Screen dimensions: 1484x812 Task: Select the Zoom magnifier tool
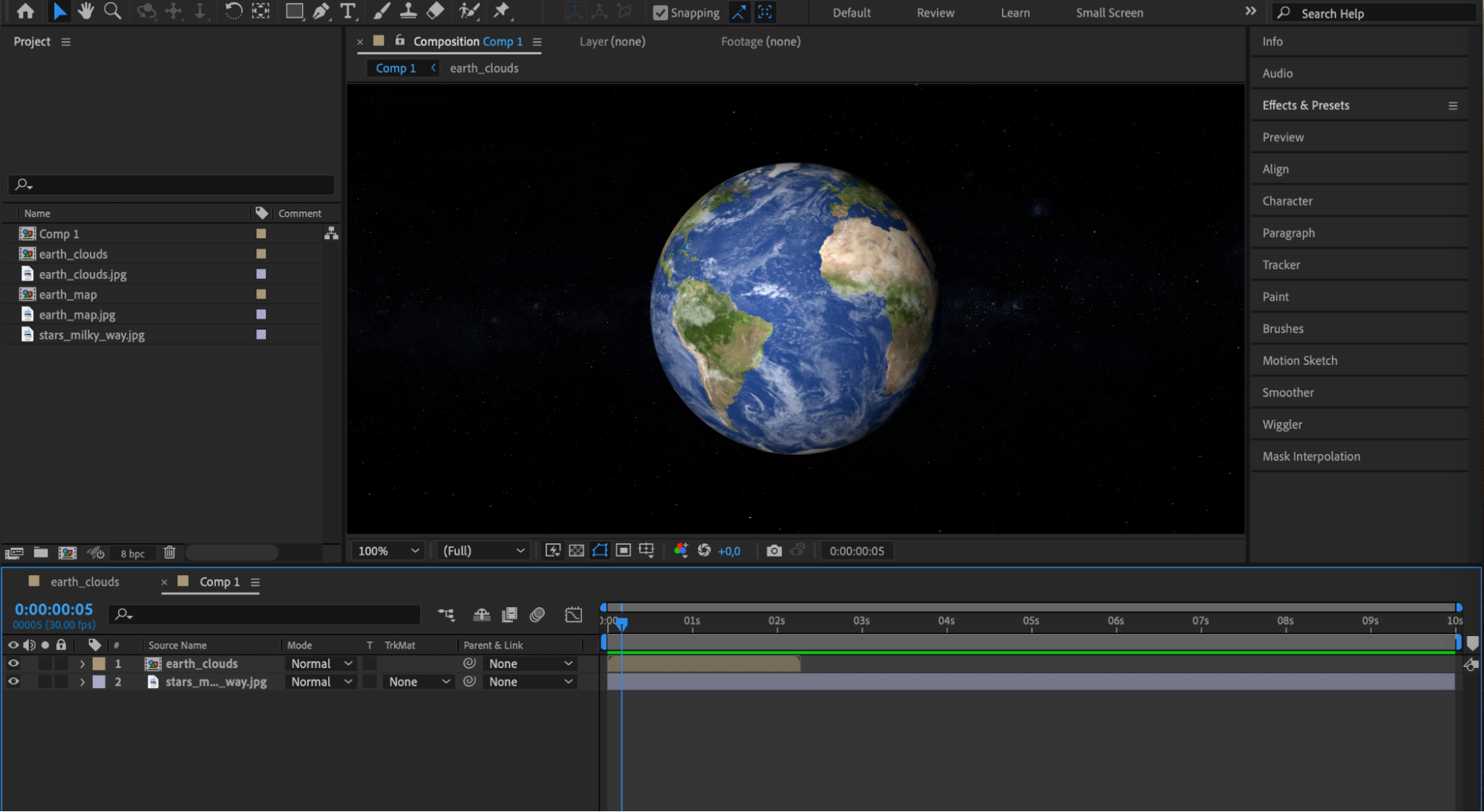pyautogui.click(x=112, y=11)
